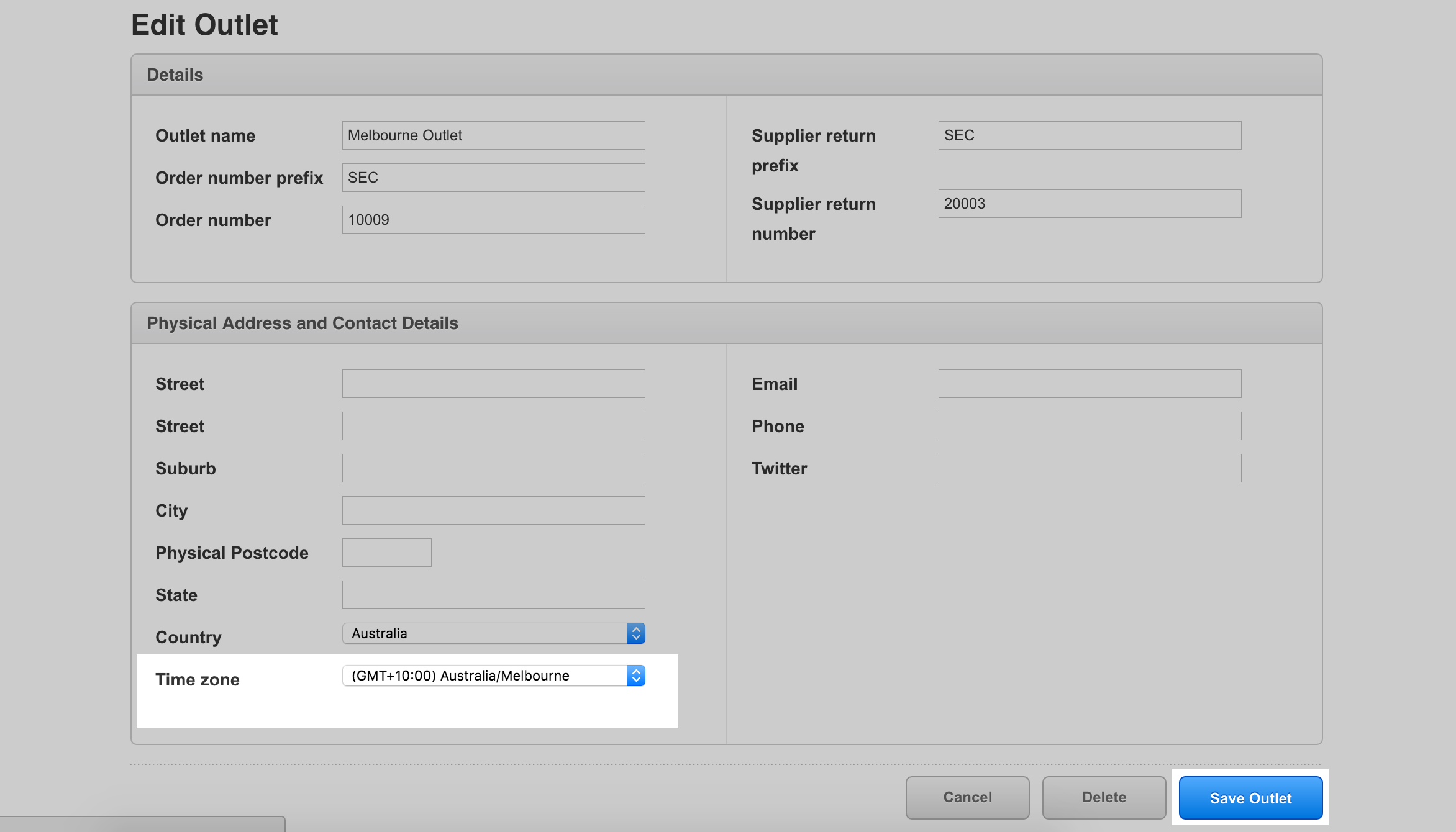
Task: Click the Order number field
Action: click(x=493, y=220)
